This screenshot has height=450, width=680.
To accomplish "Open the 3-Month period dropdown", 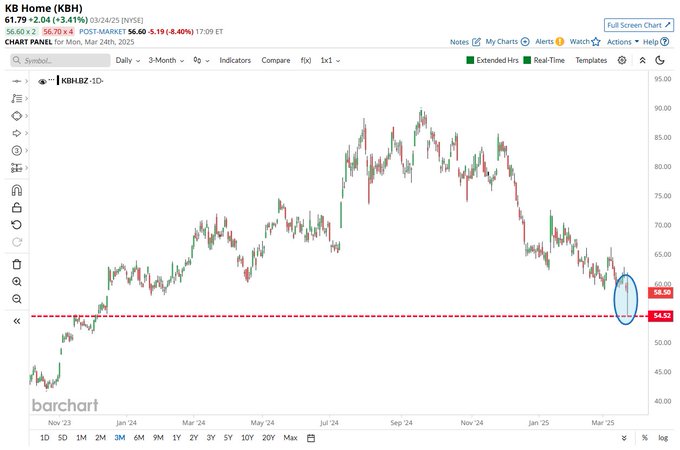I will coord(166,60).
